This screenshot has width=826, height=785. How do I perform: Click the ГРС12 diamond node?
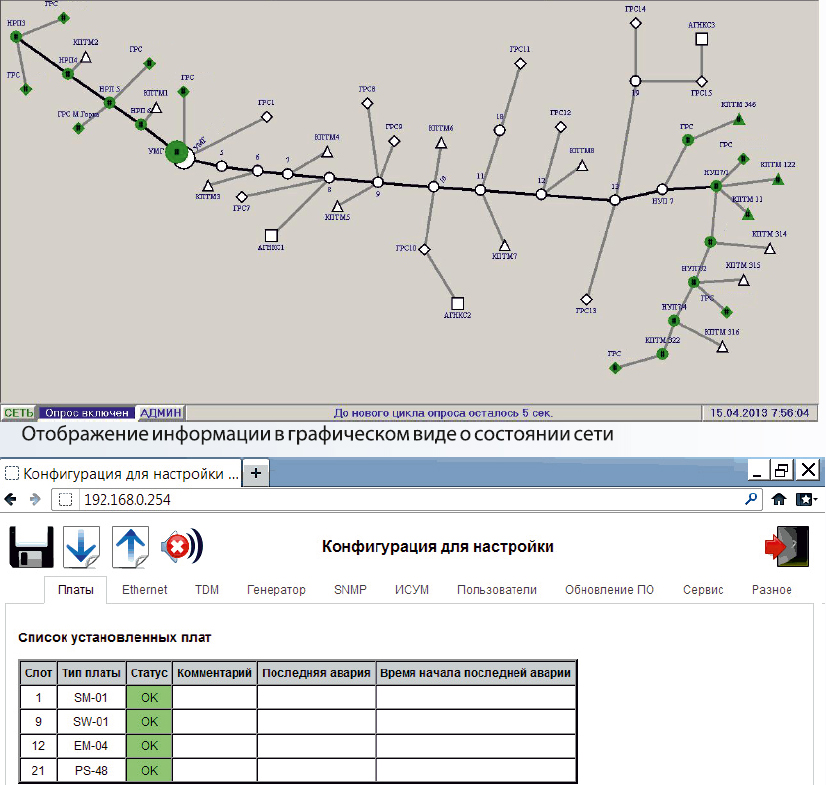click(561, 127)
